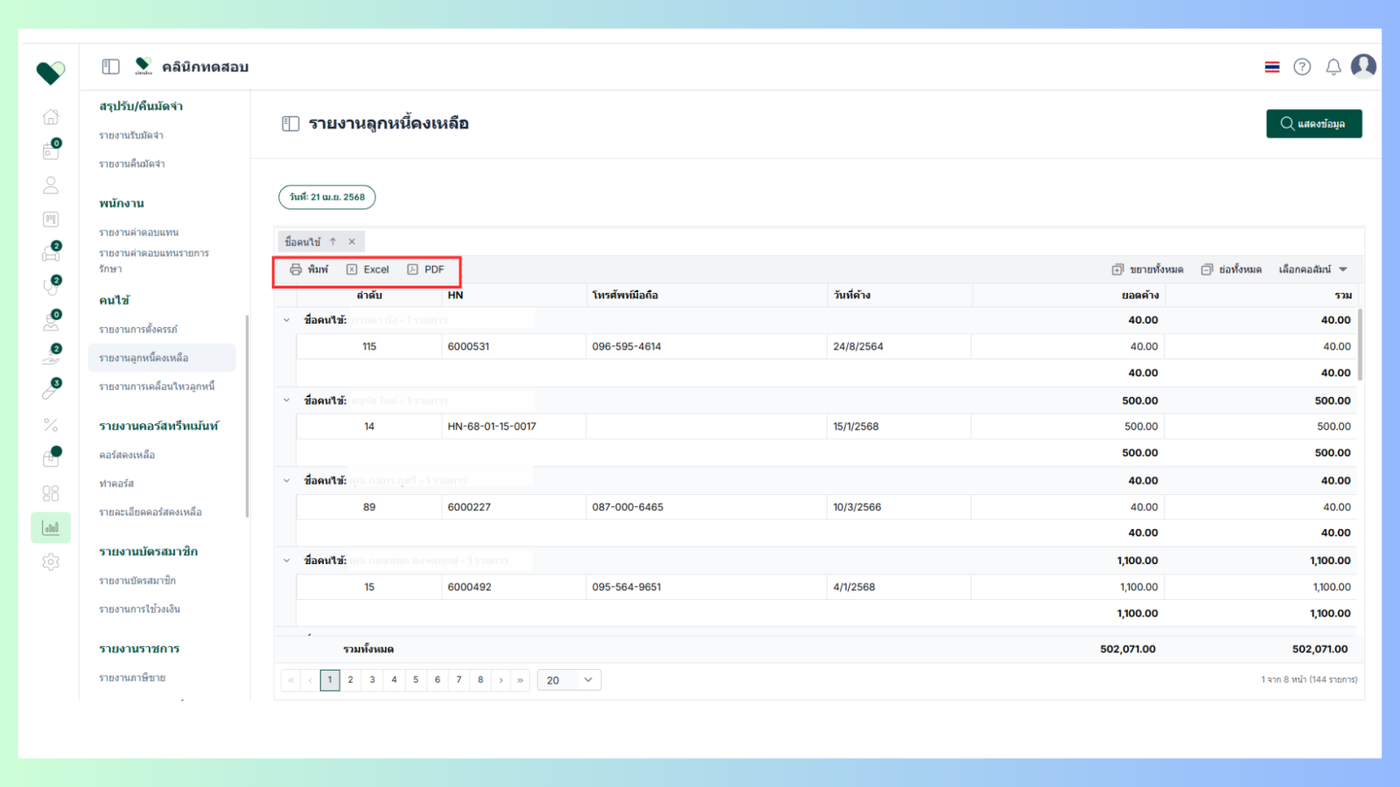Select the highlighted bar chart reports icon

click(x=50, y=527)
